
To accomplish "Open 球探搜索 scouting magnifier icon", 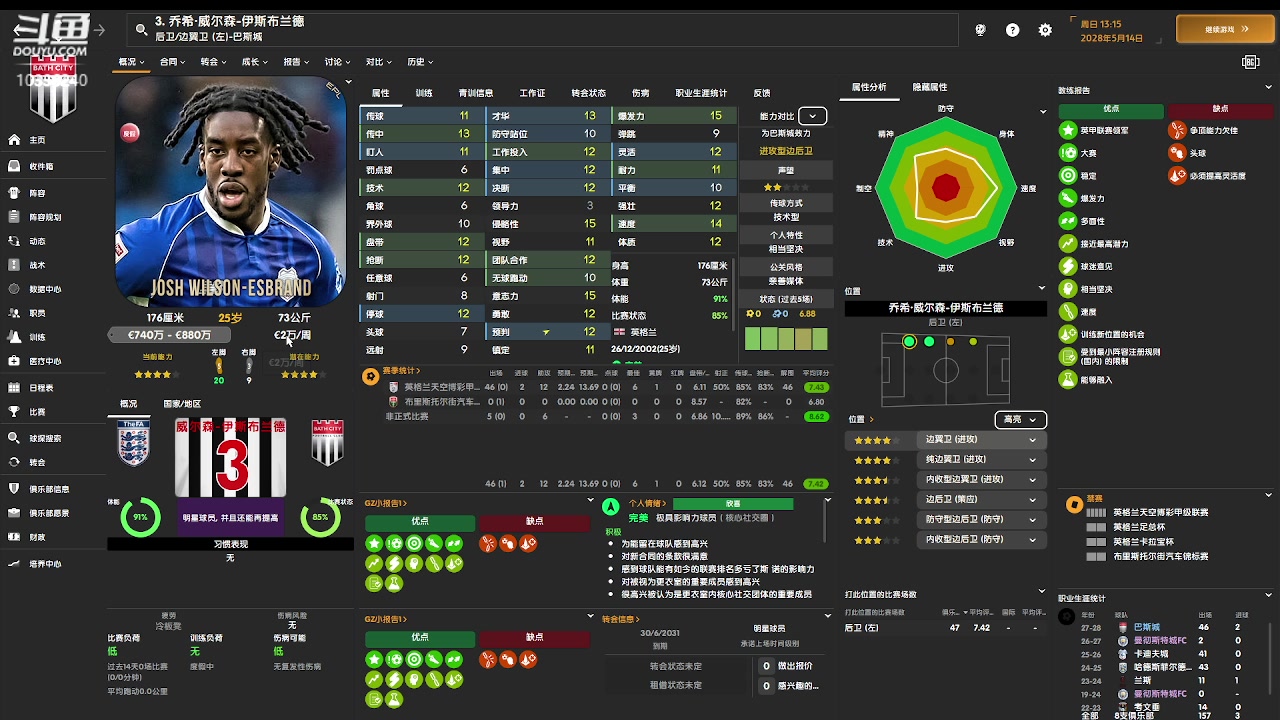I will (14, 438).
